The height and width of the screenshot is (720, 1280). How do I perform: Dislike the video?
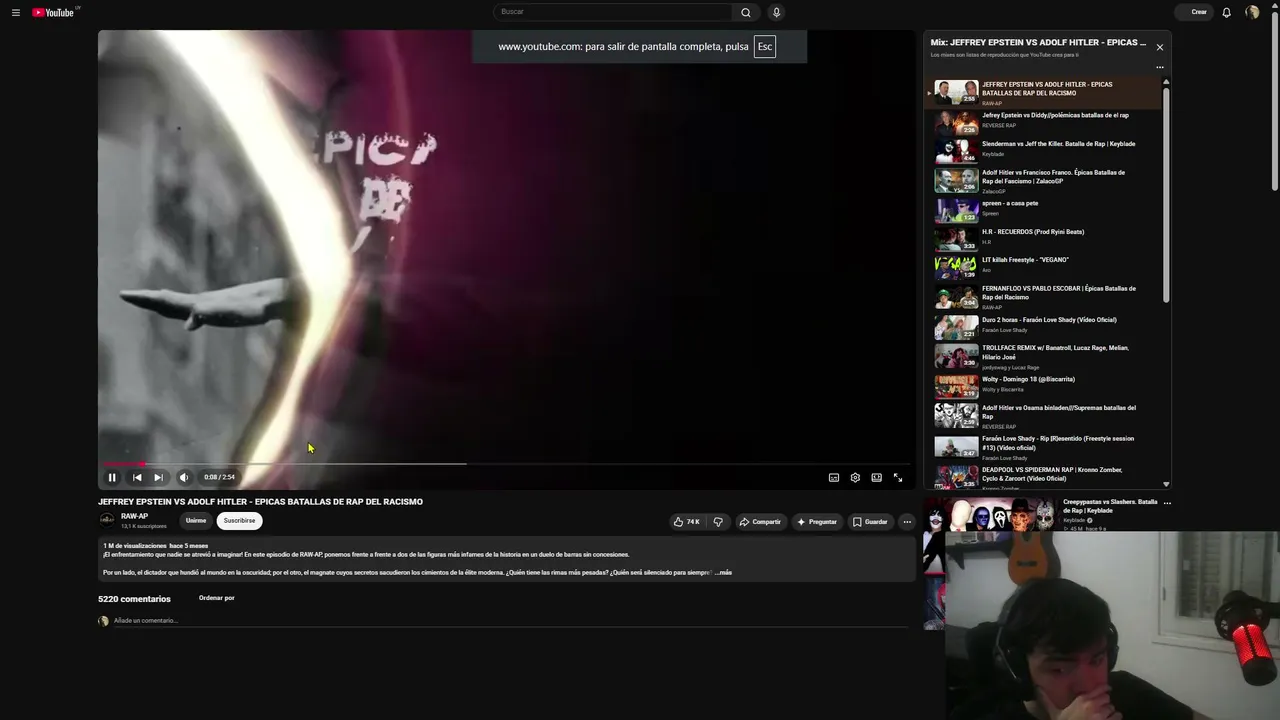click(x=718, y=521)
